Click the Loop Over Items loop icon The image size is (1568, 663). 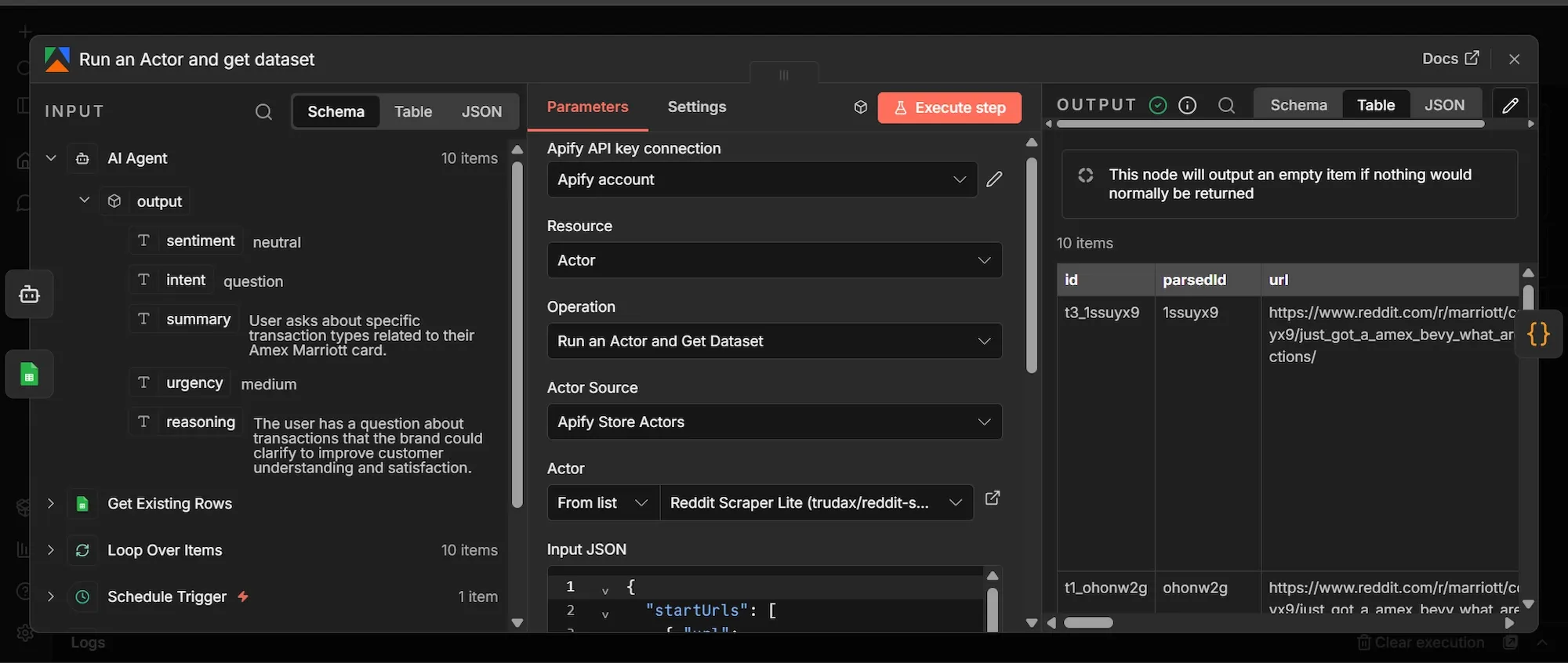[x=82, y=551]
